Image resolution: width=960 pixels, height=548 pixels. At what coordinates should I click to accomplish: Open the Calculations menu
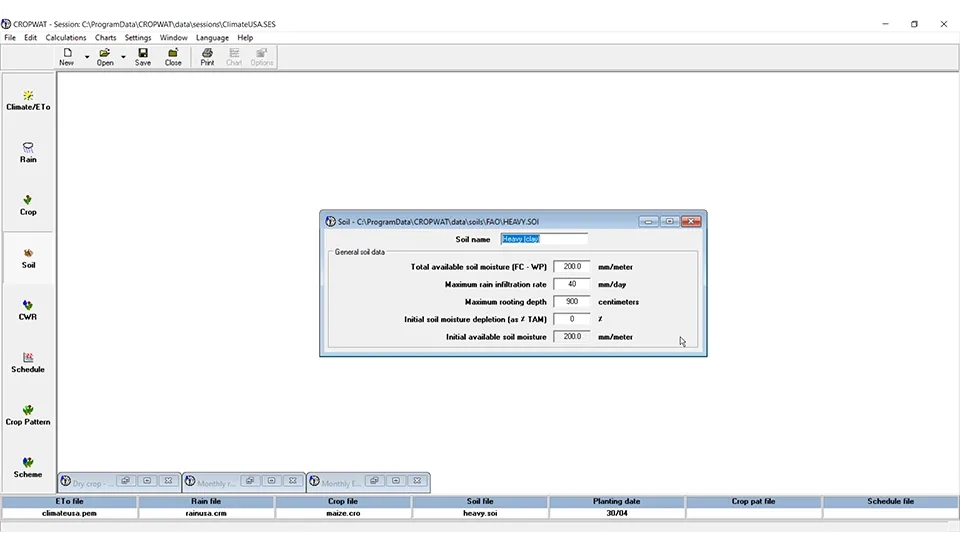66,38
